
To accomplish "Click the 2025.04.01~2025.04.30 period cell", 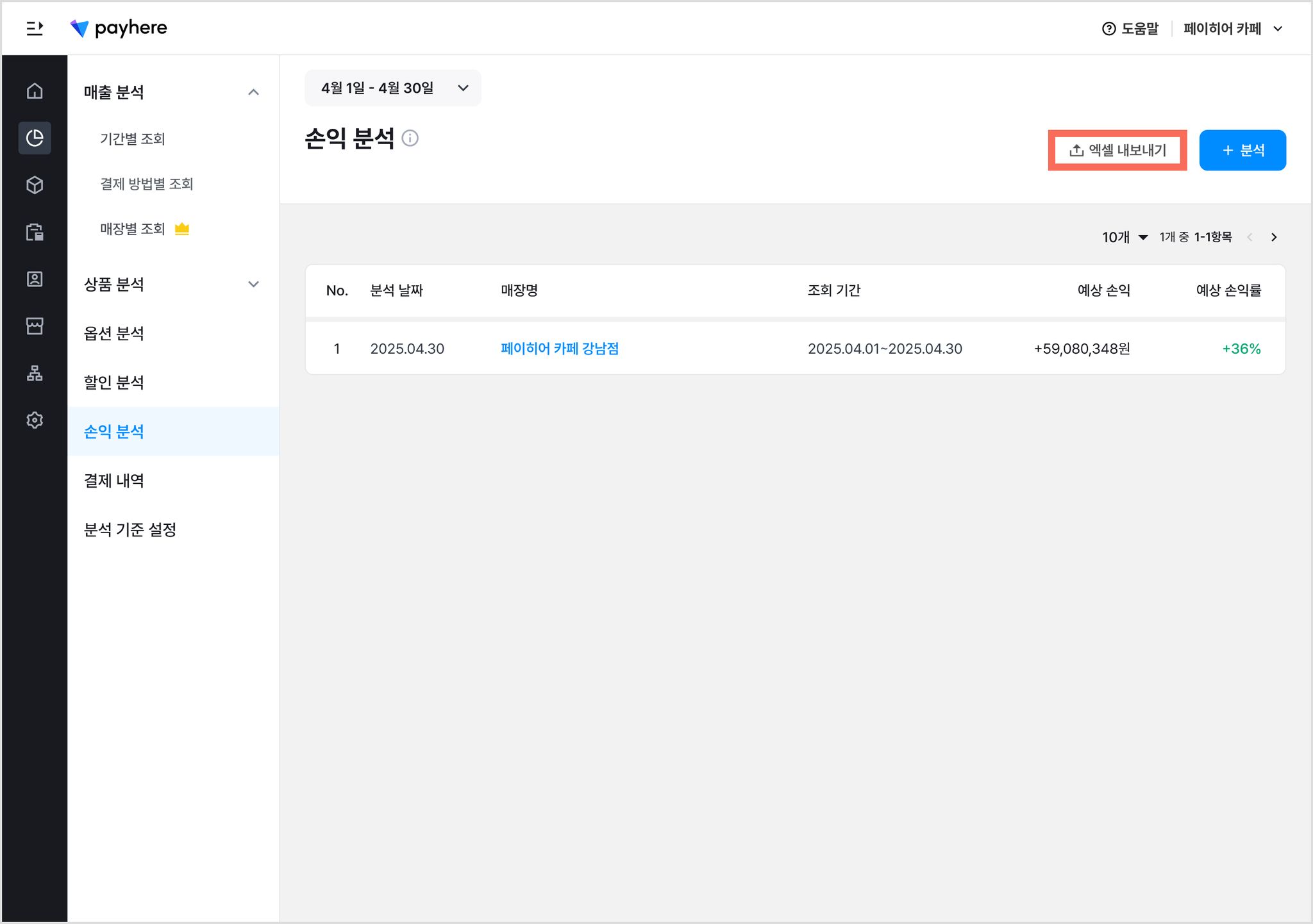I will pyautogui.click(x=885, y=349).
